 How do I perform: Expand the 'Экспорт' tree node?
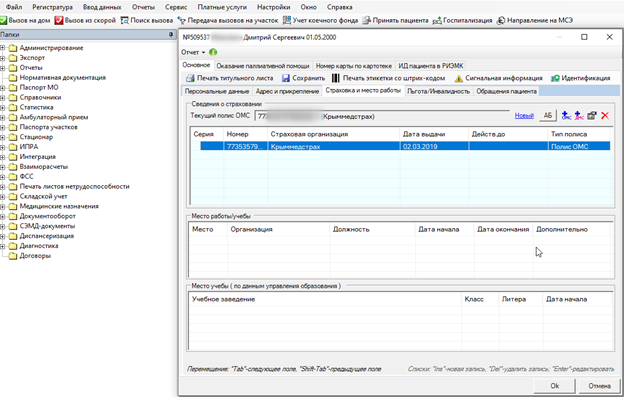(x=2, y=58)
